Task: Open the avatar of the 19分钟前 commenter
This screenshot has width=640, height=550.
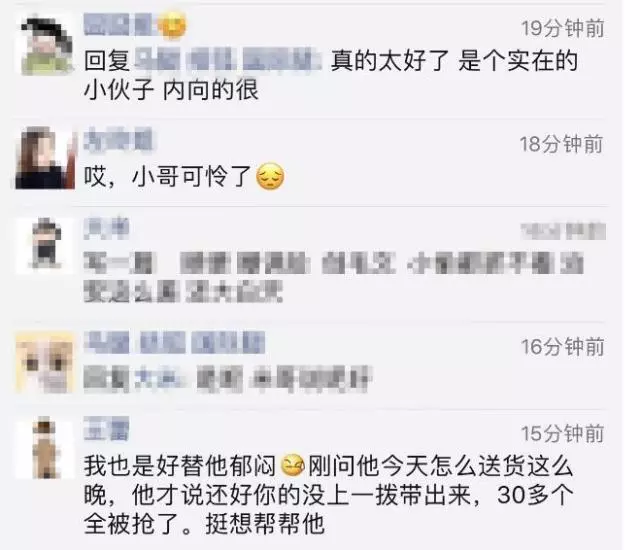Action: pyautogui.click(x=46, y=44)
